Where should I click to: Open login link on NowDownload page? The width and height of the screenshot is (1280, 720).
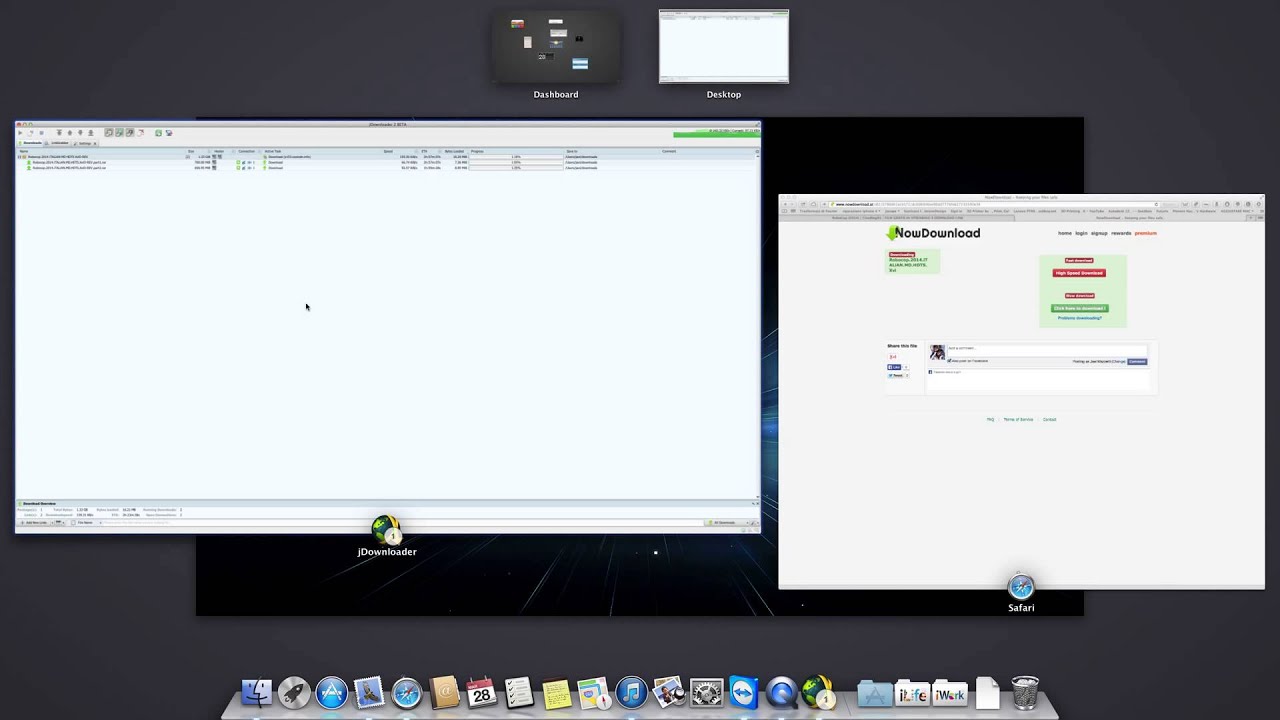1081,233
